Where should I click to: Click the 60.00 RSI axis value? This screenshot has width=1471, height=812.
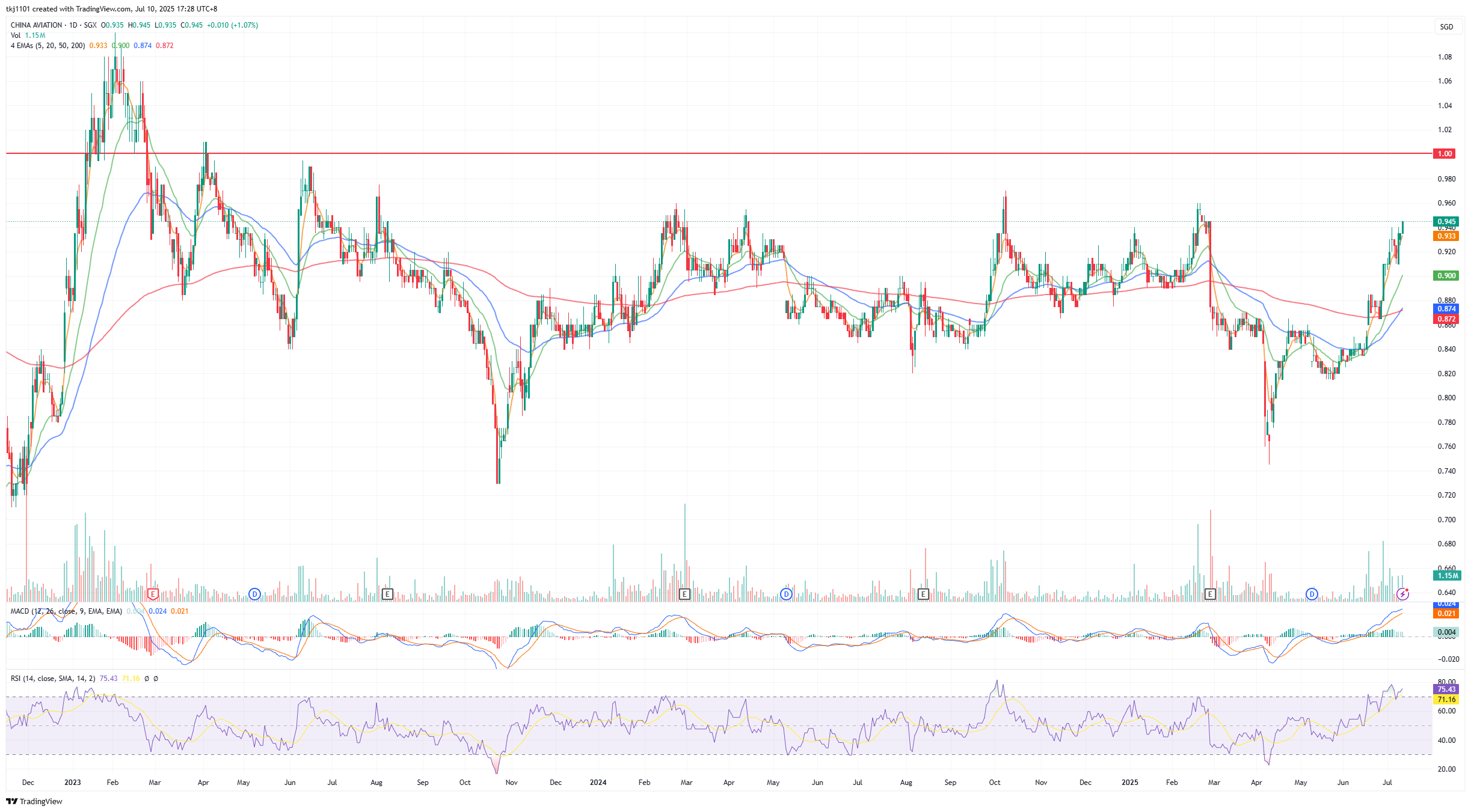pyautogui.click(x=1446, y=711)
